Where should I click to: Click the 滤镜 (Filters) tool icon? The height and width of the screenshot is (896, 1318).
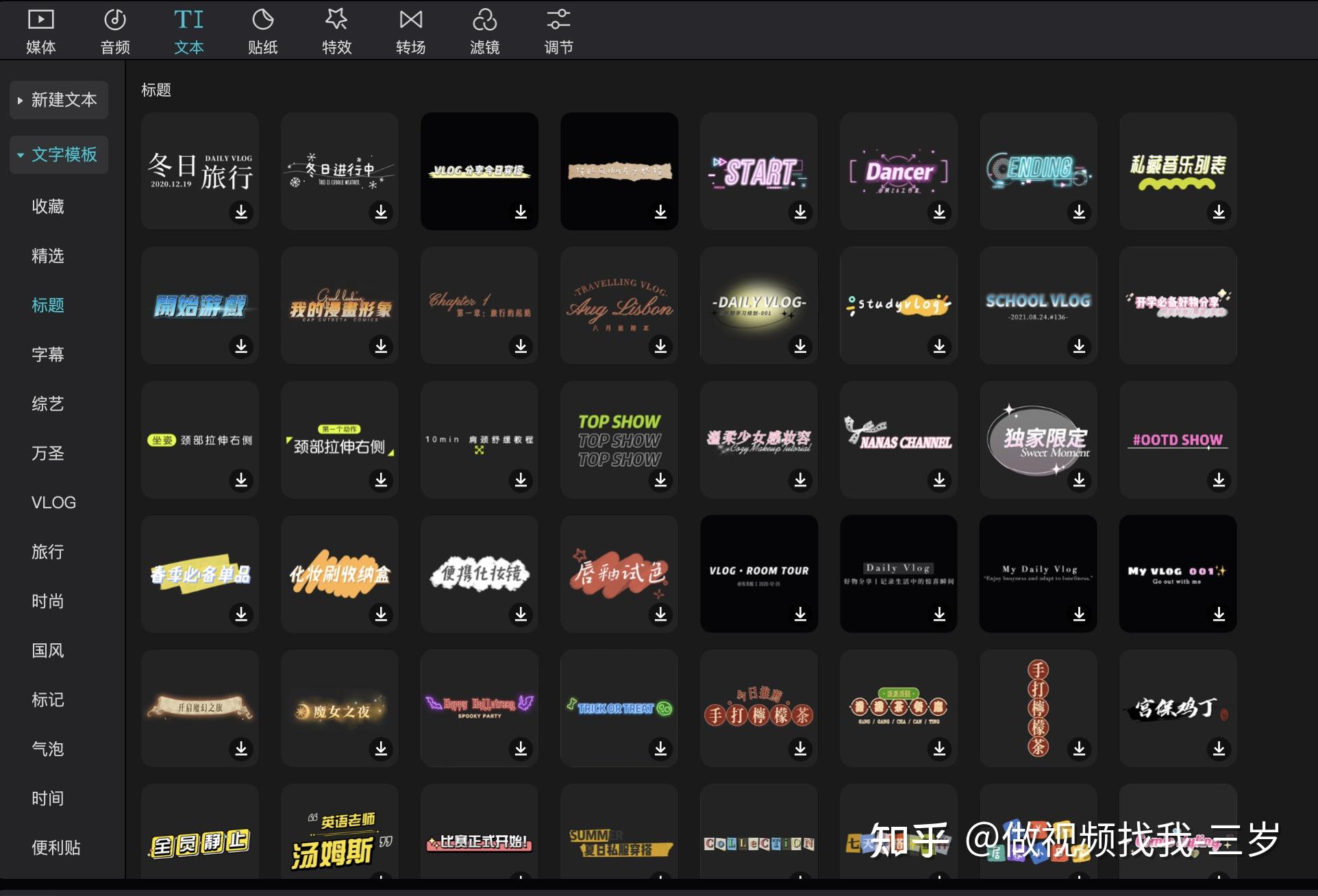[x=484, y=29]
